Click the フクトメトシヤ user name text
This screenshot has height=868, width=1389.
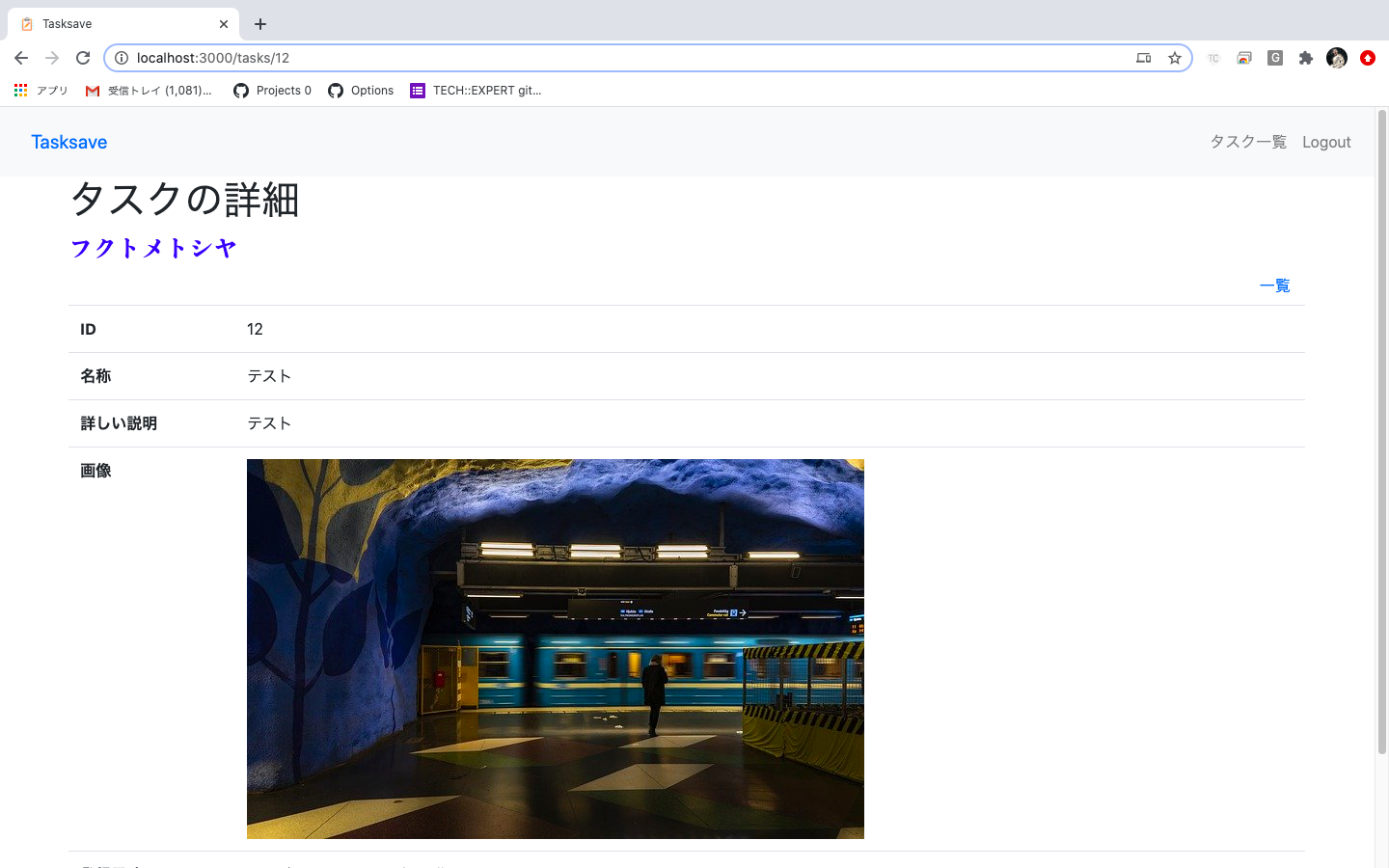pos(153,248)
